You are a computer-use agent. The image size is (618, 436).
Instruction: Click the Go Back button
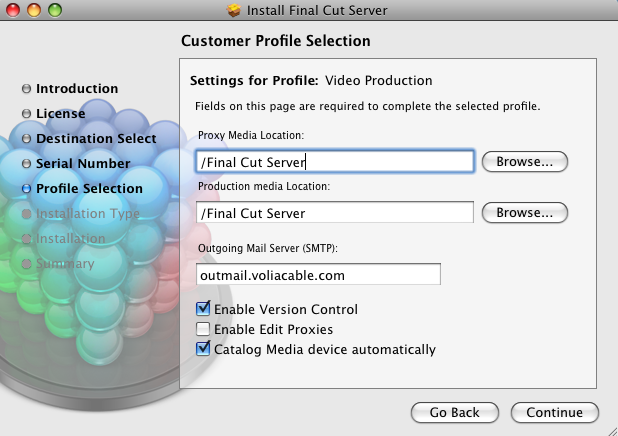pyautogui.click(x=454, y=412)
